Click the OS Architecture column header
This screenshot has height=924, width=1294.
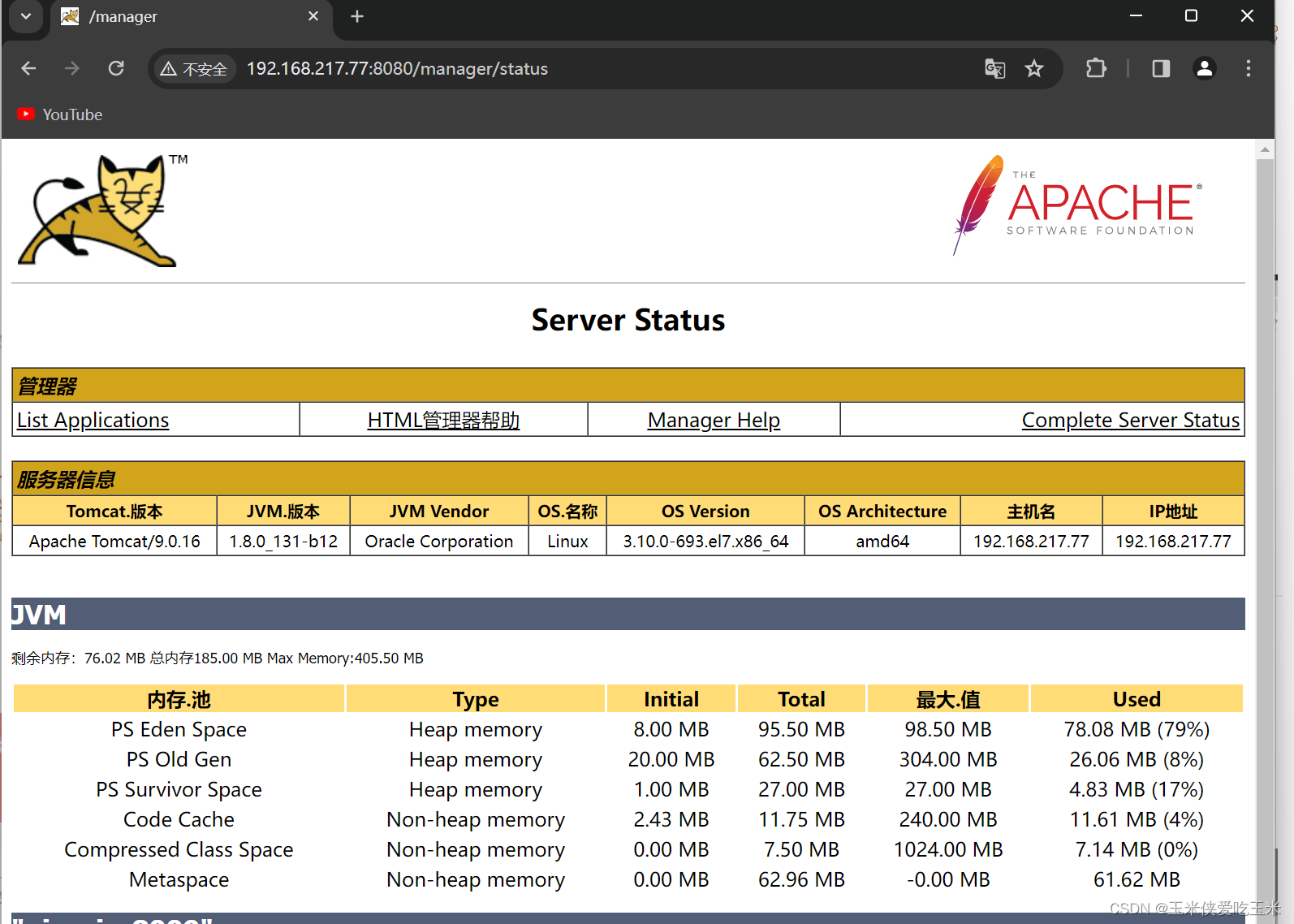tap(882, 512)
